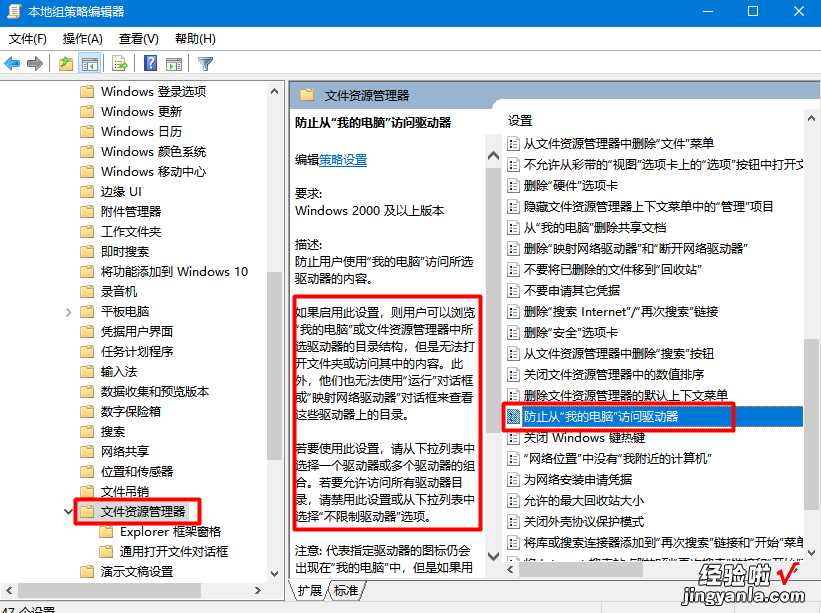The image size is (821, 613).
Task: Switch to the 标准 tab
Action: click(346, 591)
